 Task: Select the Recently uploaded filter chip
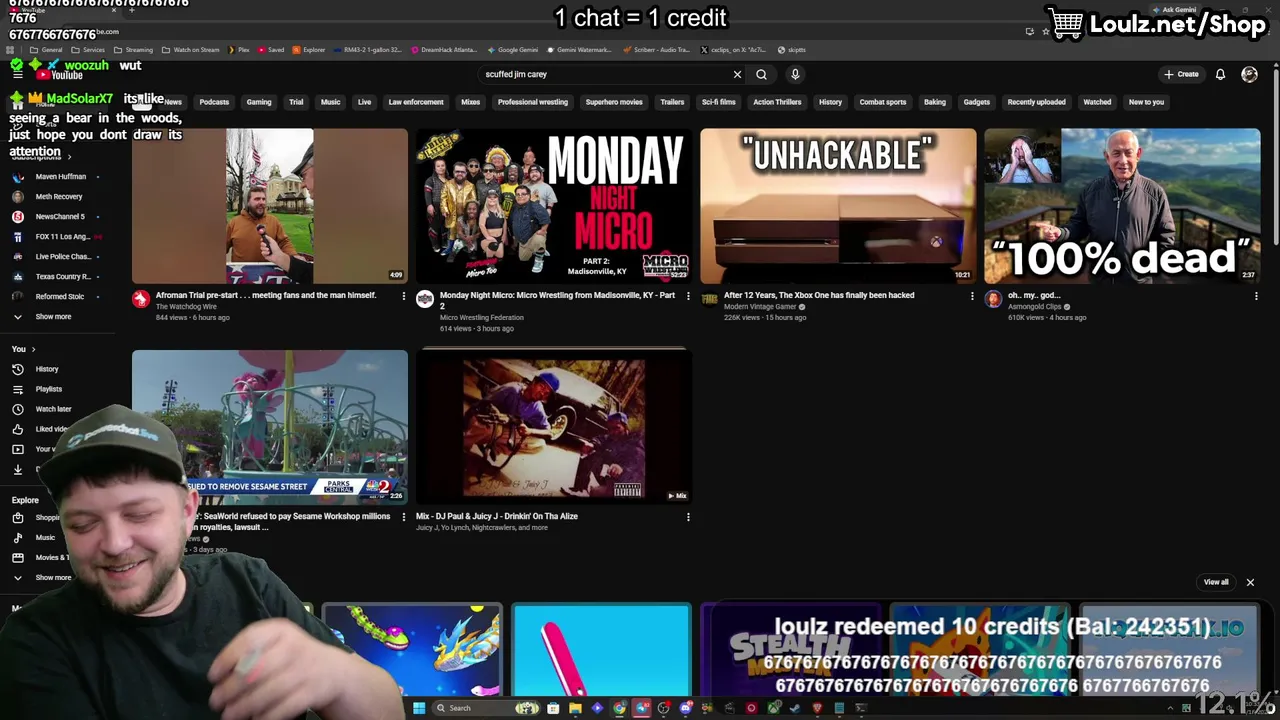point(1036,102)
